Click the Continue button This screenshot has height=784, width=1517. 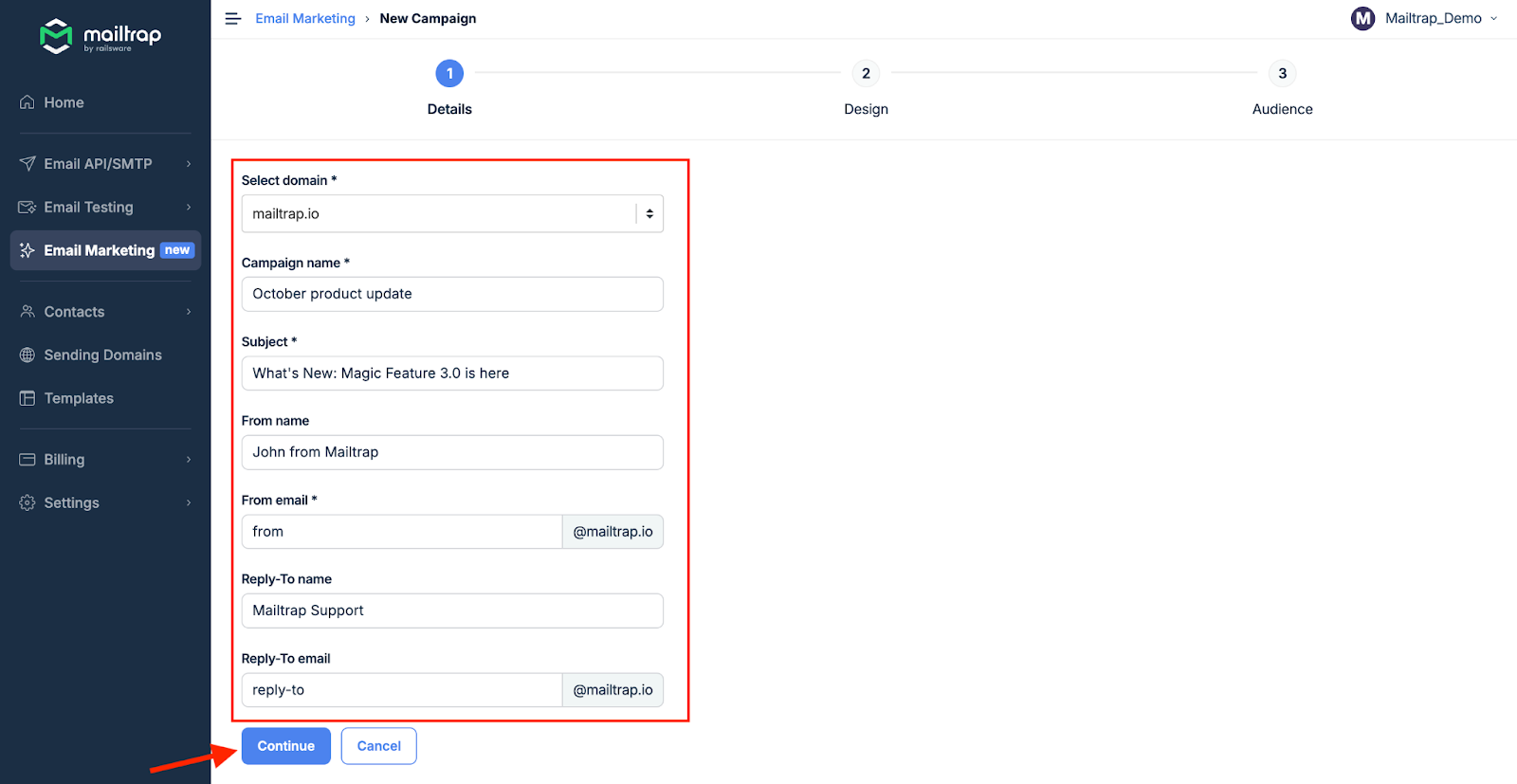coord(286,746)
